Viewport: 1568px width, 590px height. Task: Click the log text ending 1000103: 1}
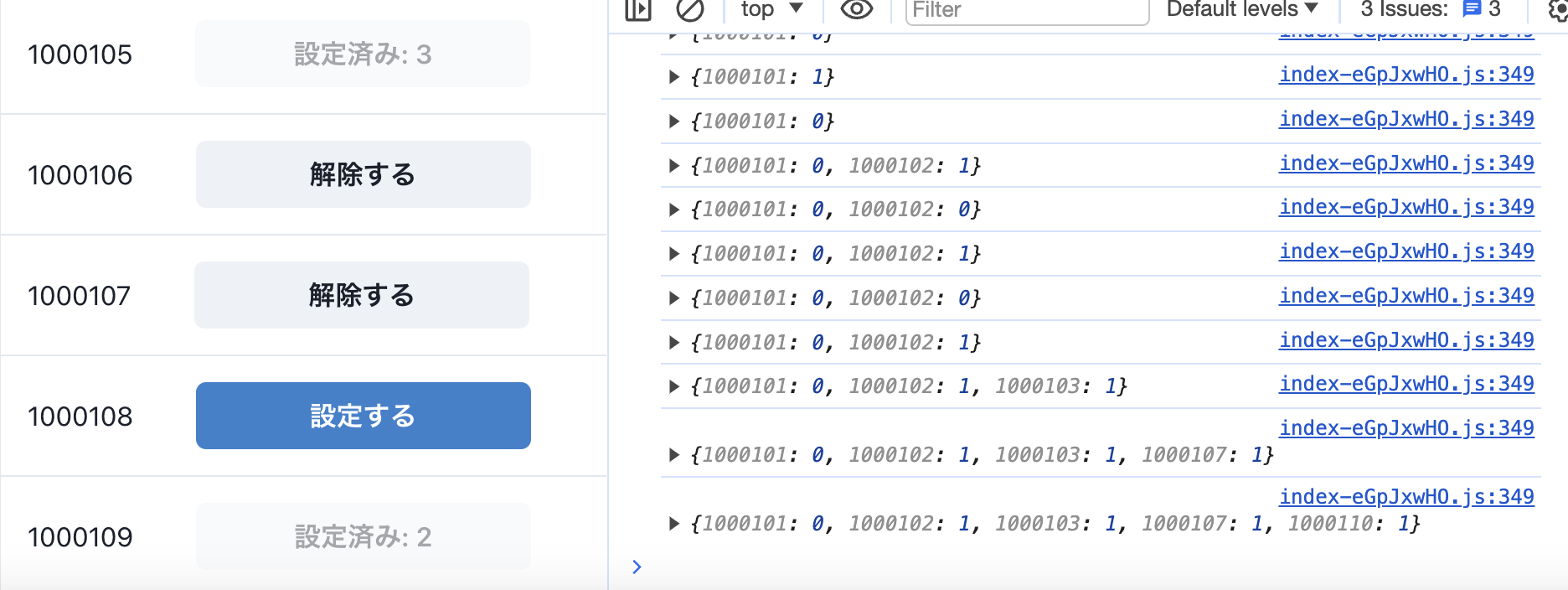point(909,386)
